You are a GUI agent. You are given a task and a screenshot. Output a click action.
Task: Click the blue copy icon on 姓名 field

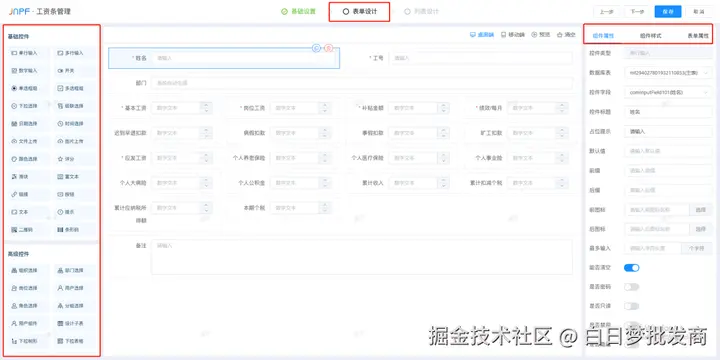click(x=316, y=48)
